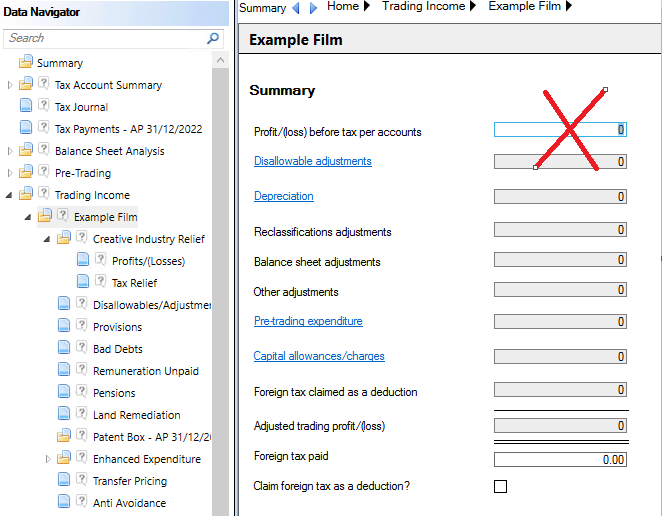Collapse the Creative Industry Relief node

pyautogui.click(x=47, y=239)
